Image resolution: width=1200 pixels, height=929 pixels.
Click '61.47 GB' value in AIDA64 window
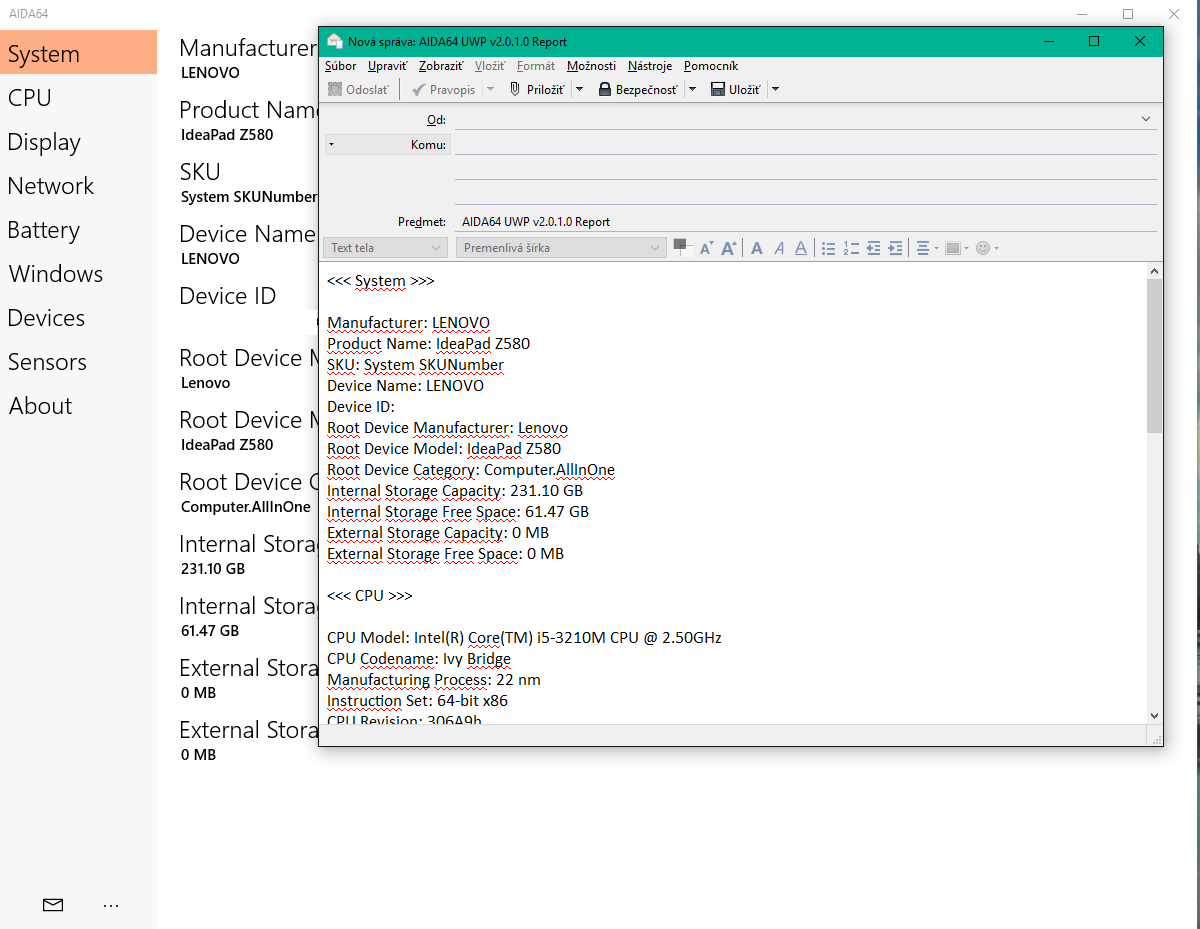pyautogui.click(x=210, y=631)
